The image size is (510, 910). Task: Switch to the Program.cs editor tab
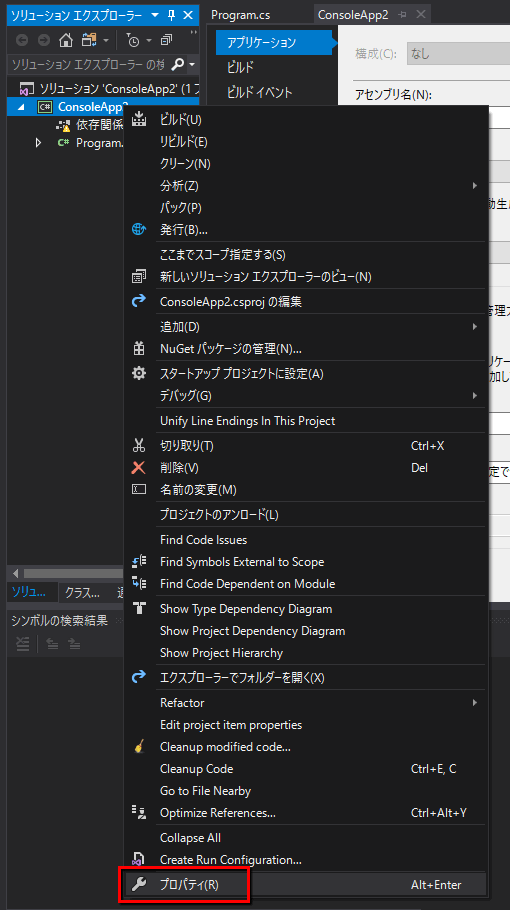241,15
